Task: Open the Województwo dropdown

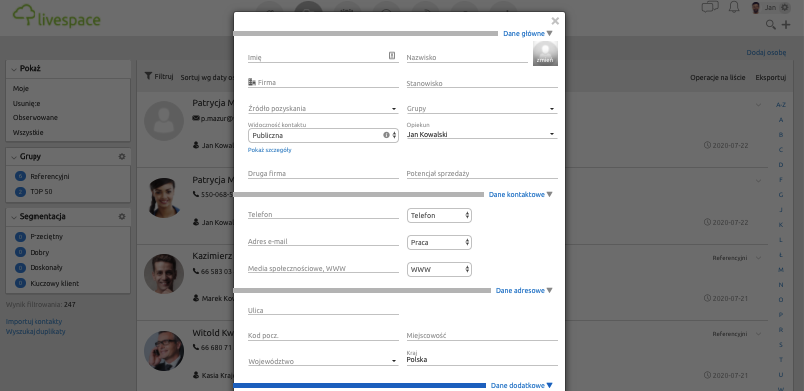Action: tap(323, 361)
